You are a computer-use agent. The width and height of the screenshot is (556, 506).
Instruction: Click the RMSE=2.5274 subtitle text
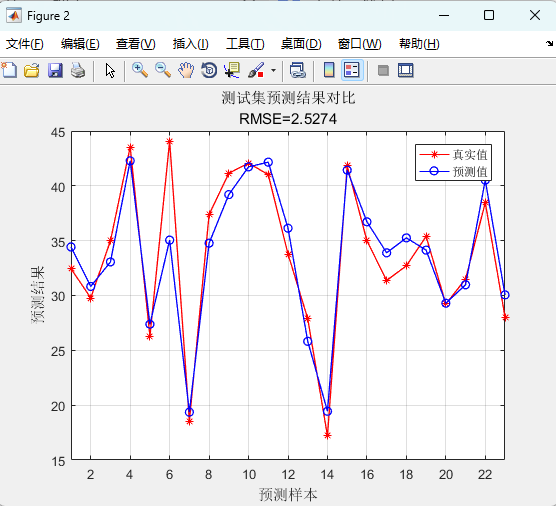point(288,119)
